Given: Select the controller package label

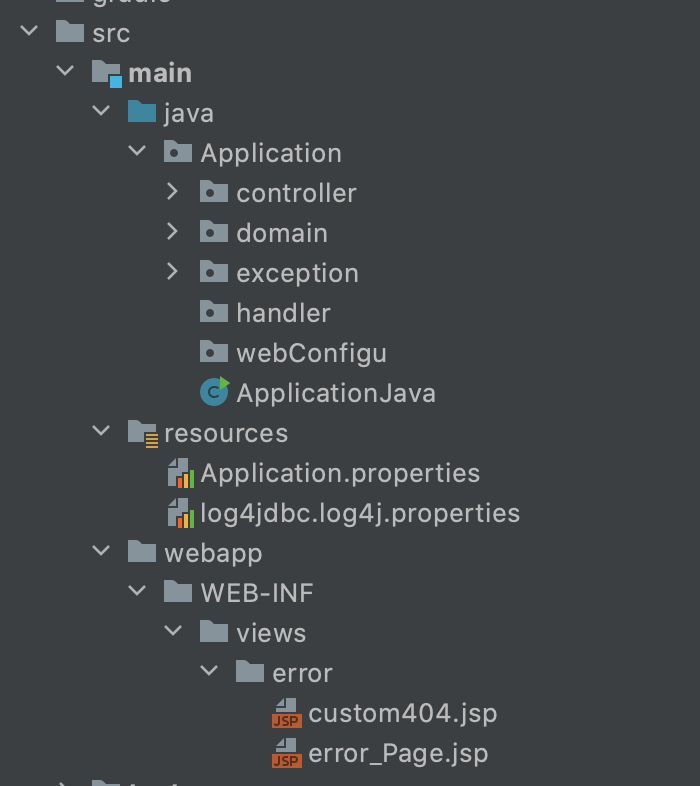Looking at the screenshot, I should (x=296, y=193).
